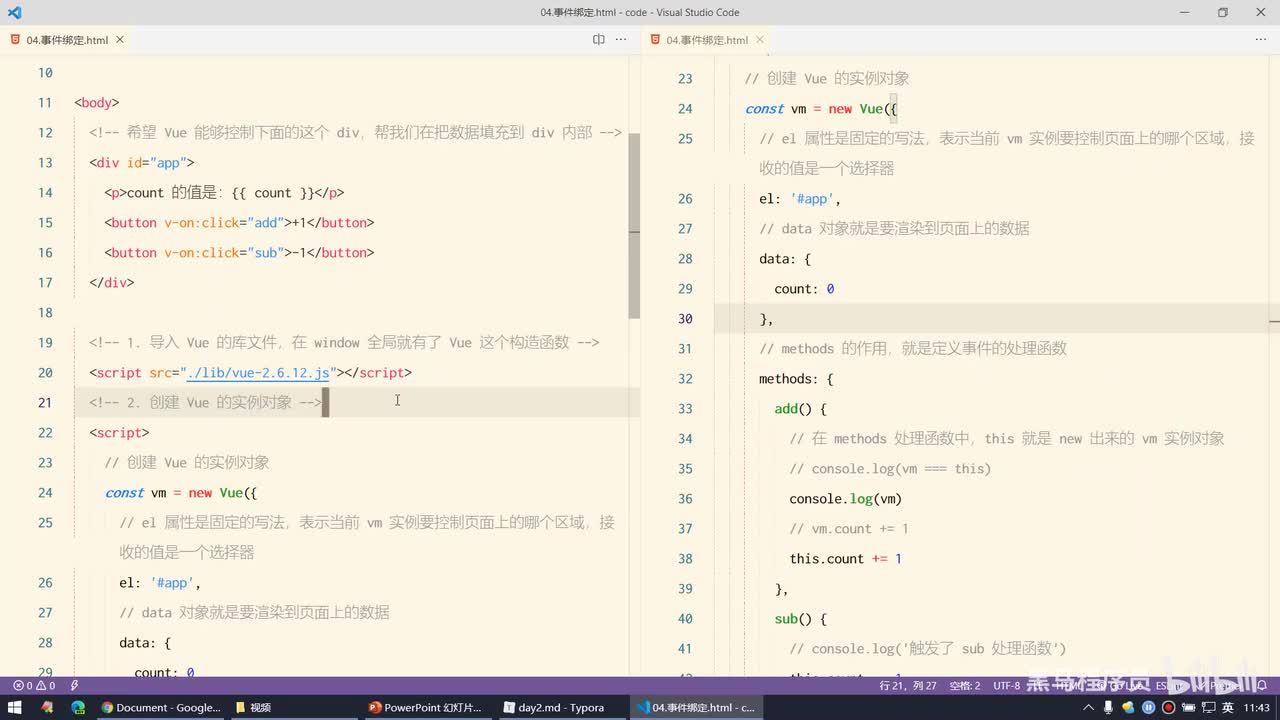The height and width of the screenshot is (720, 1280).
Task: Split the left editor to the right
Action: pos(598,40)
